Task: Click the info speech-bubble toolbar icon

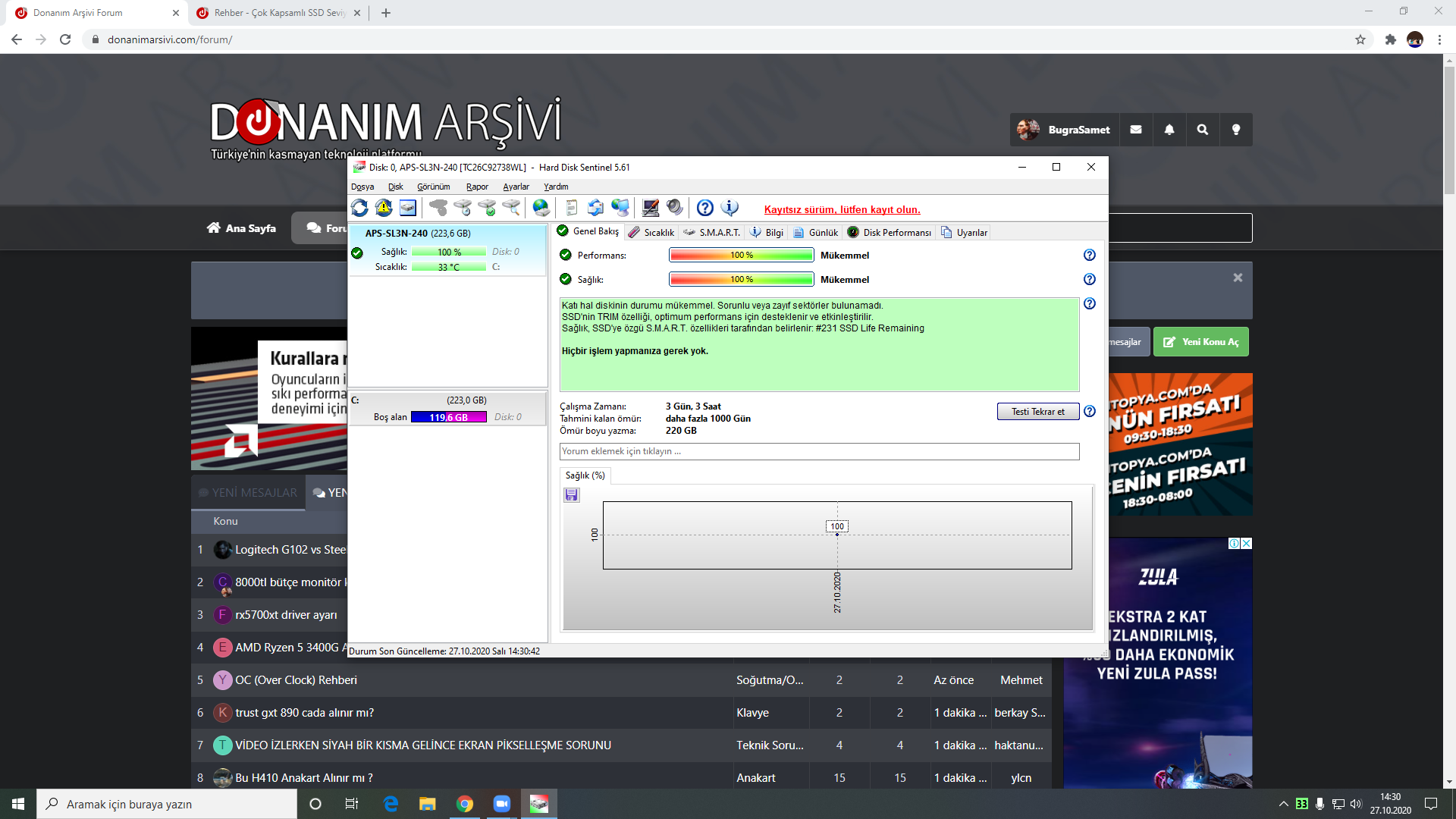Action: click(730, 208)
